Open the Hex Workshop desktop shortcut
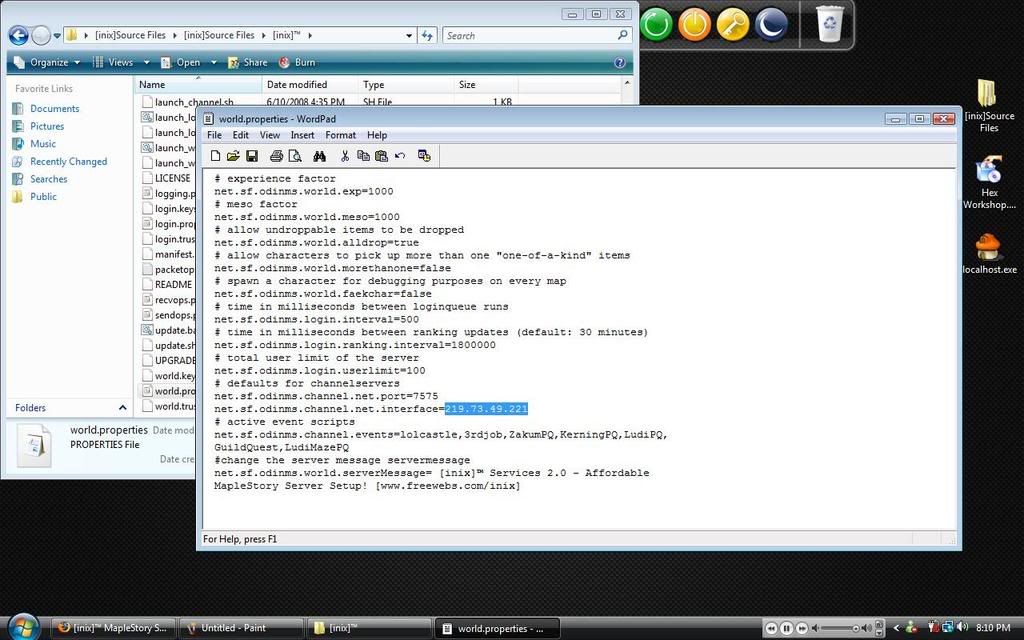The height and width of the screenshot is (640, 1024). (x=989, y=182)
